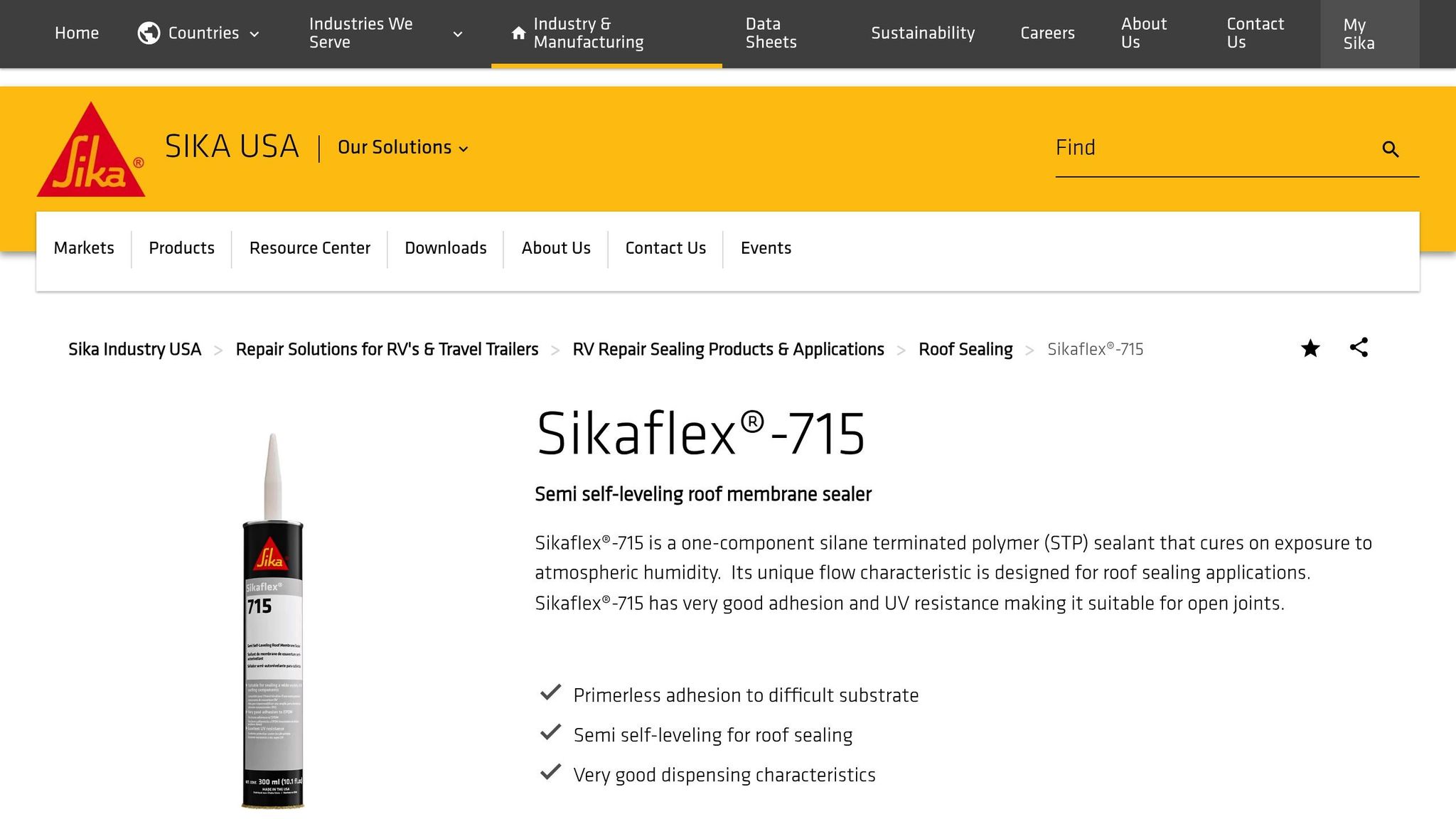This screenshot has width=1456, height=819.
Task: Toggle the bookmark star for Sikaflex-715
Action: [1310, 348]
